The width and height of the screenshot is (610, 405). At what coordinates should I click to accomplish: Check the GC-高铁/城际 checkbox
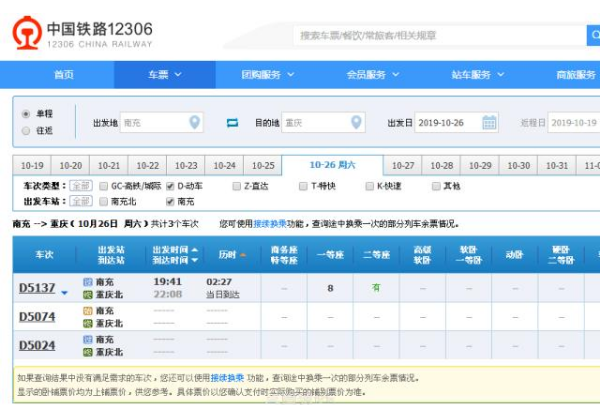(103, 186)
